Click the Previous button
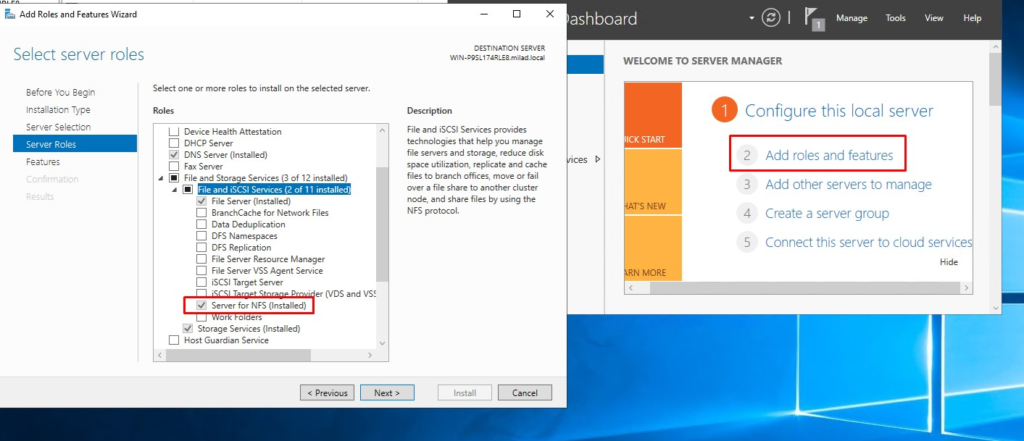Image resolution: width=1024 pixels, height=441 pixels. pos(327,393)
